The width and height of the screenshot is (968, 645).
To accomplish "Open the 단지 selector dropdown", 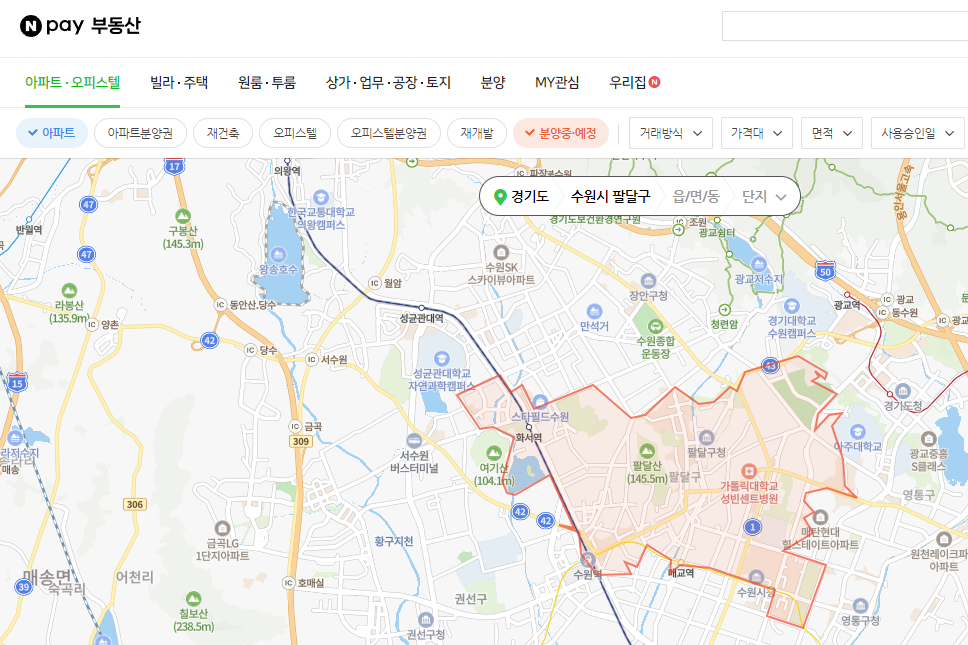I will click(764, 196).
